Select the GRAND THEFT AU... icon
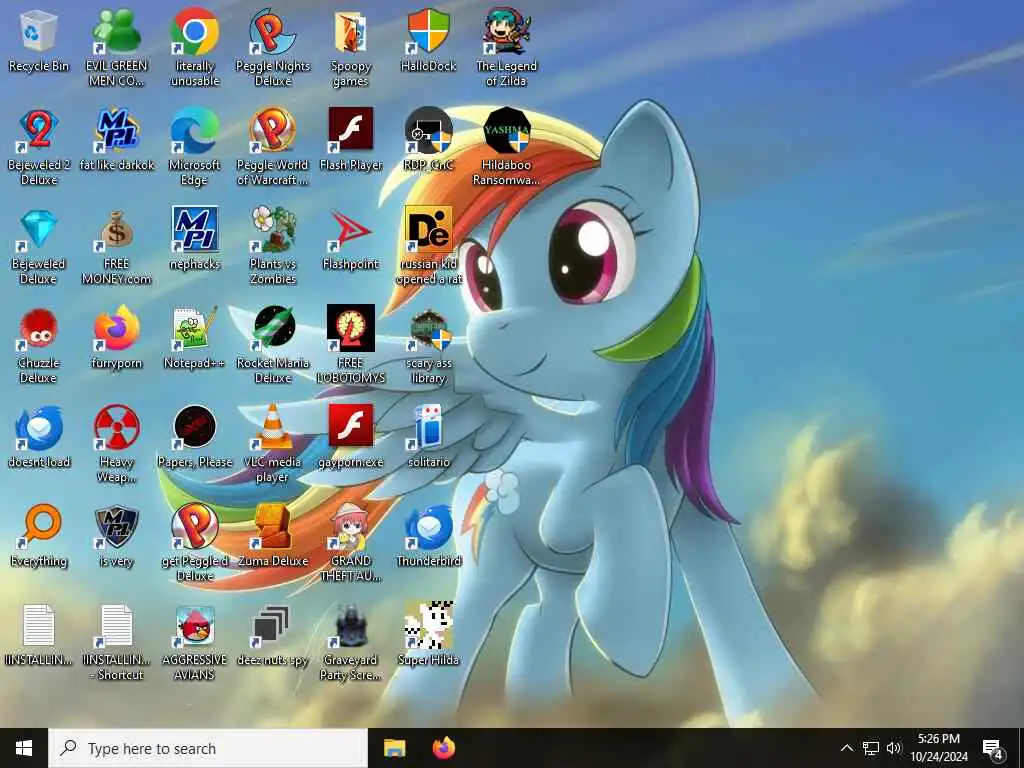Screen dimensions: 1024x768 tap(351, 526)
